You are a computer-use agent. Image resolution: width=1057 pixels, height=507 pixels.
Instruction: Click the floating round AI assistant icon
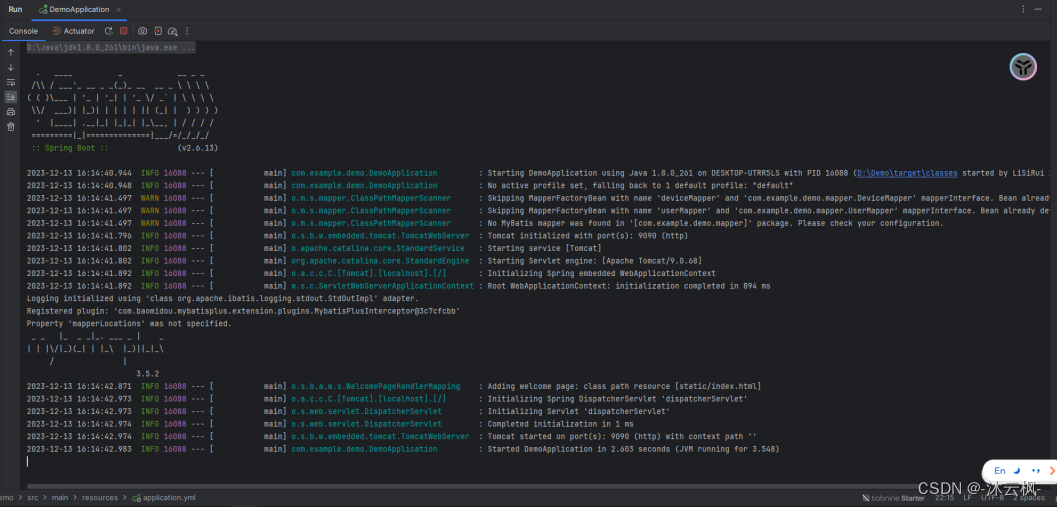click(x=1023, y=67)
